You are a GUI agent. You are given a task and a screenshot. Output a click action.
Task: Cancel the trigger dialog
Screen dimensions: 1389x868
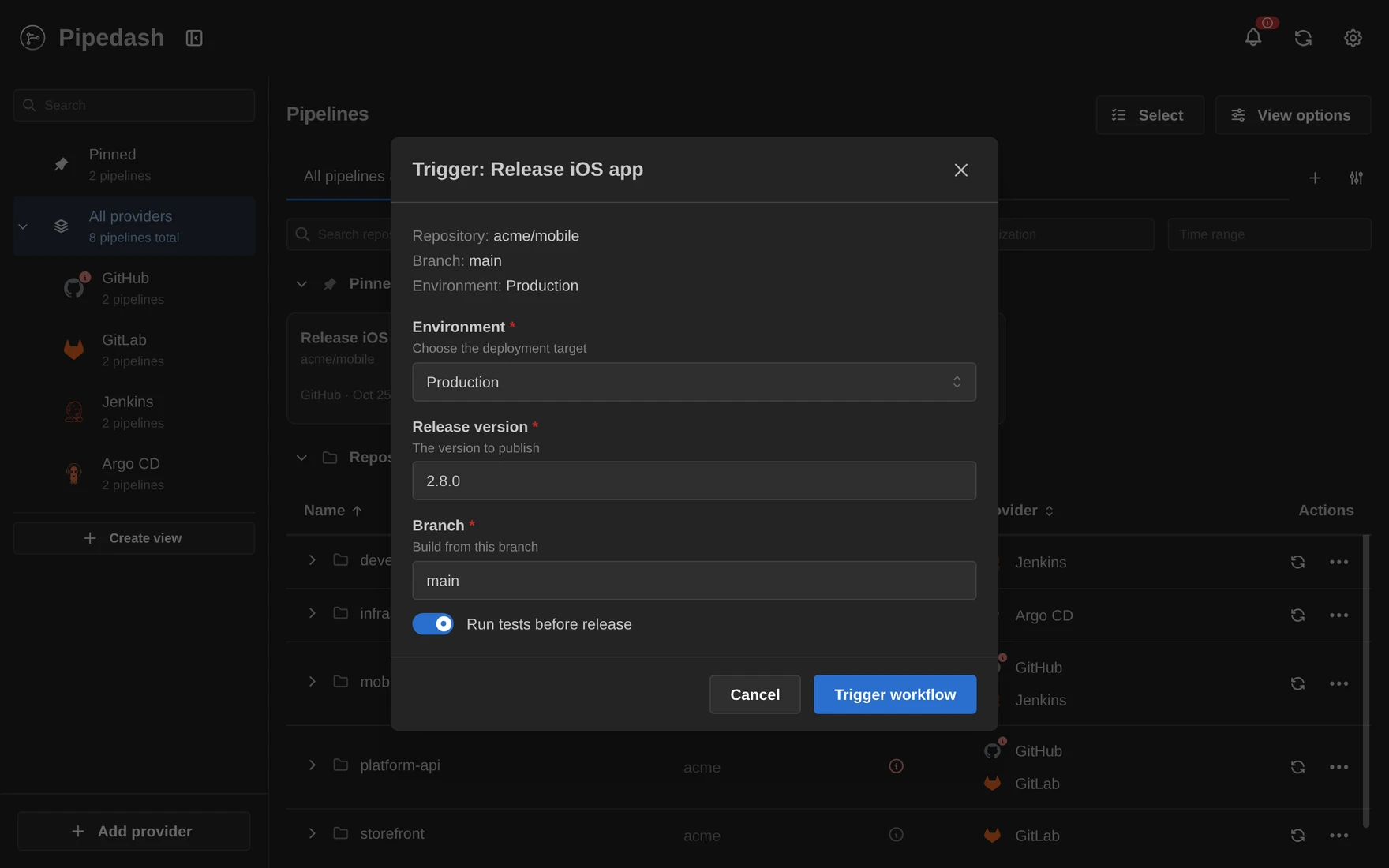pos(754,694)
